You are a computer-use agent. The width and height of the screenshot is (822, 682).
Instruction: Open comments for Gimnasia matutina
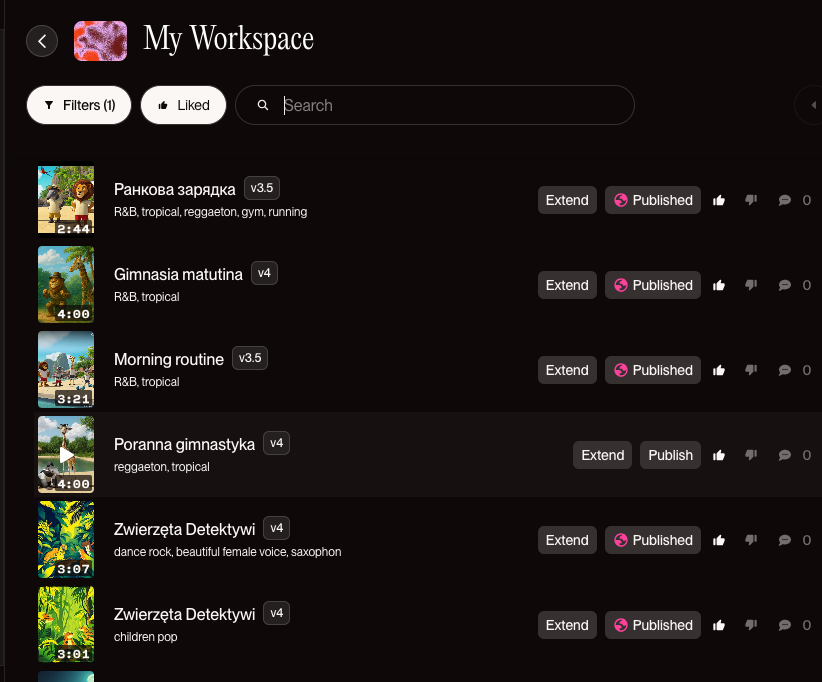click(785, 285)
